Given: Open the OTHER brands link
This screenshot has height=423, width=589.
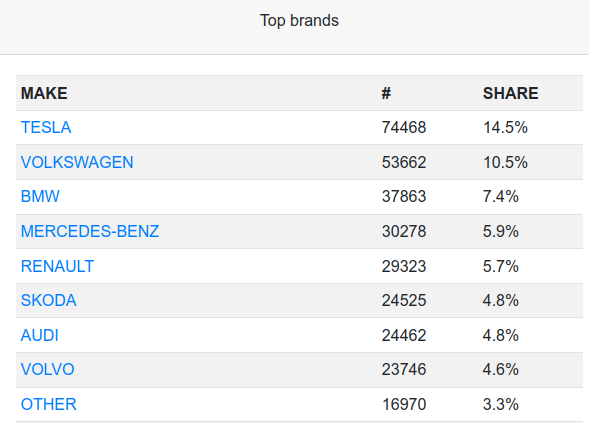Looking at the screenshot, I should coord(48,405).
